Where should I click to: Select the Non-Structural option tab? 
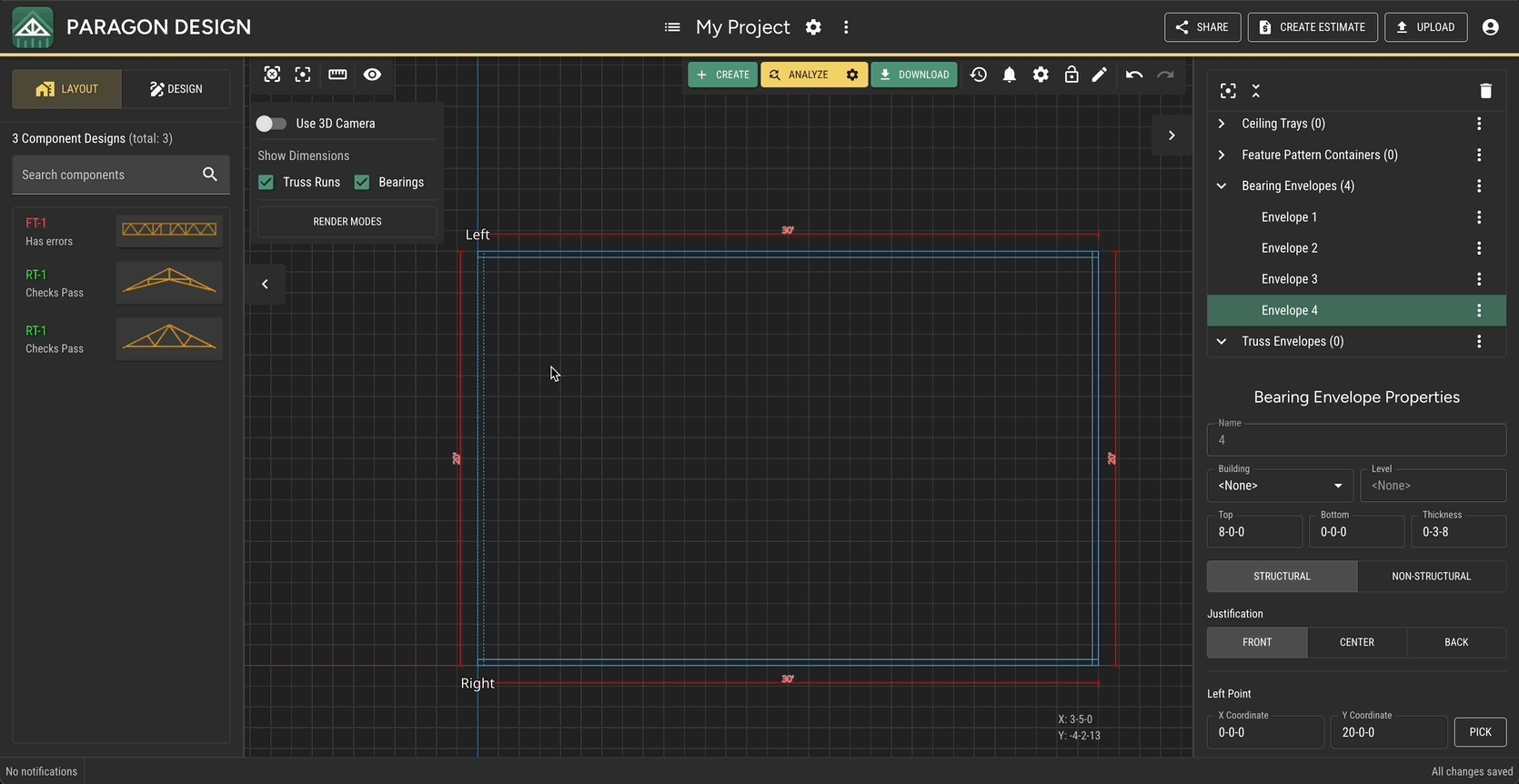coord(1431,577)
